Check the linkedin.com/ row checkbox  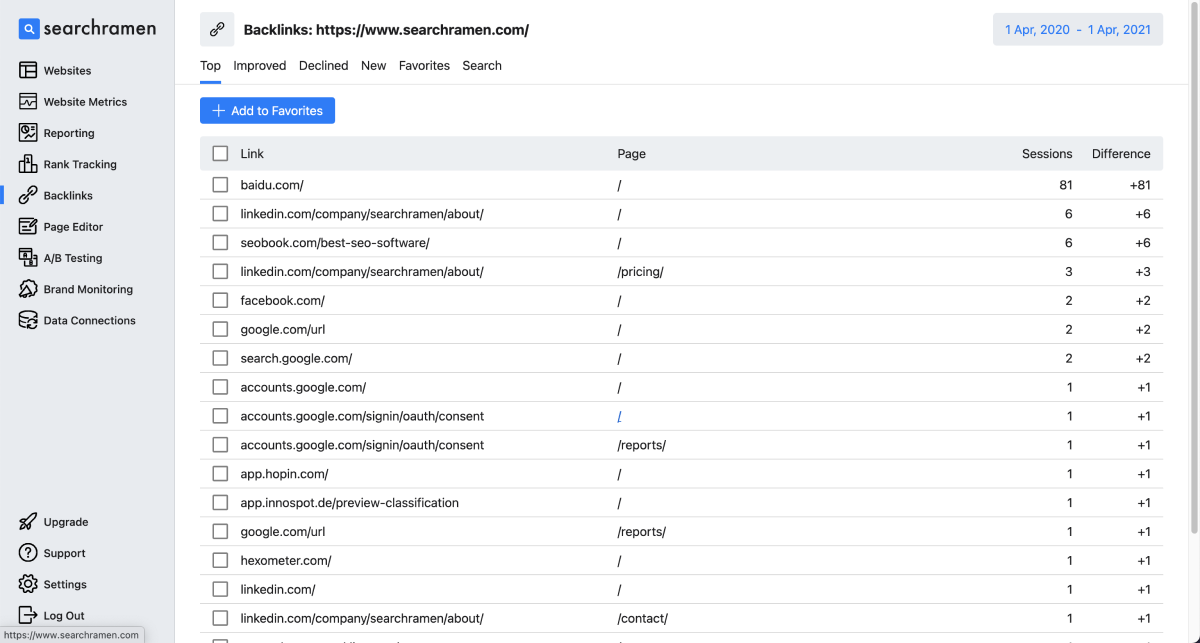coord(220,590)
